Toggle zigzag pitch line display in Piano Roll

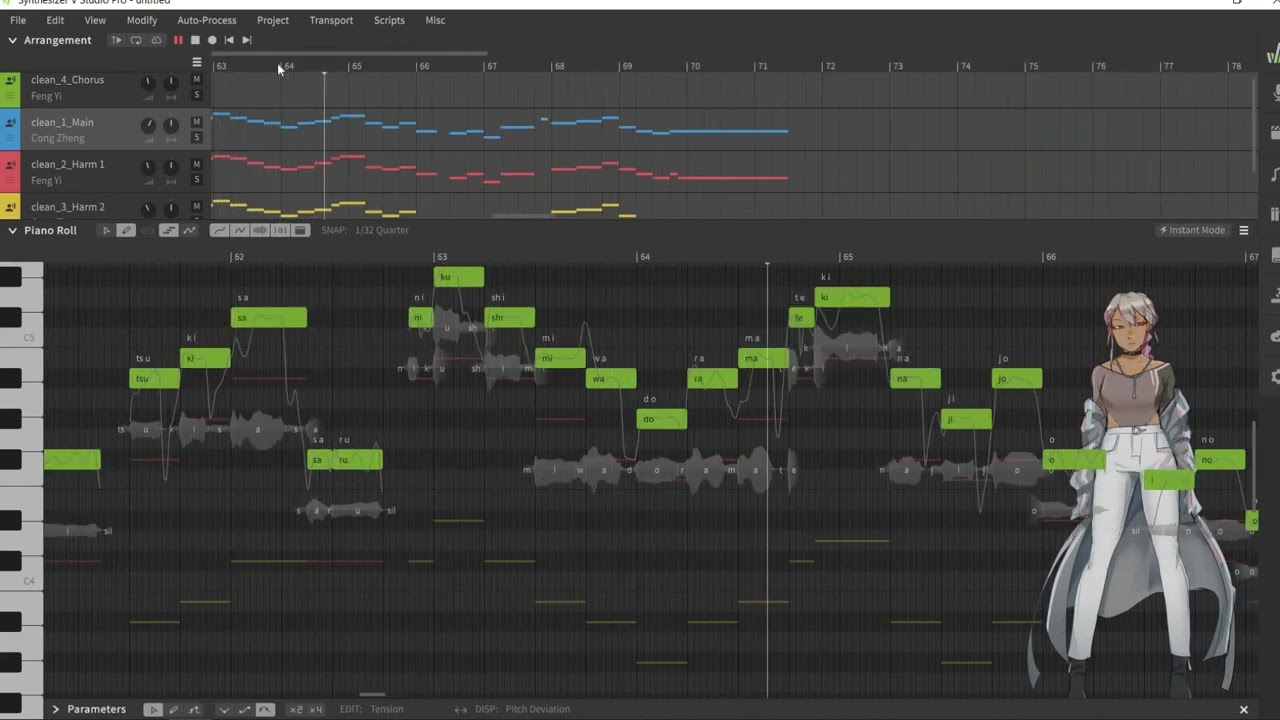tap(240, 230)
